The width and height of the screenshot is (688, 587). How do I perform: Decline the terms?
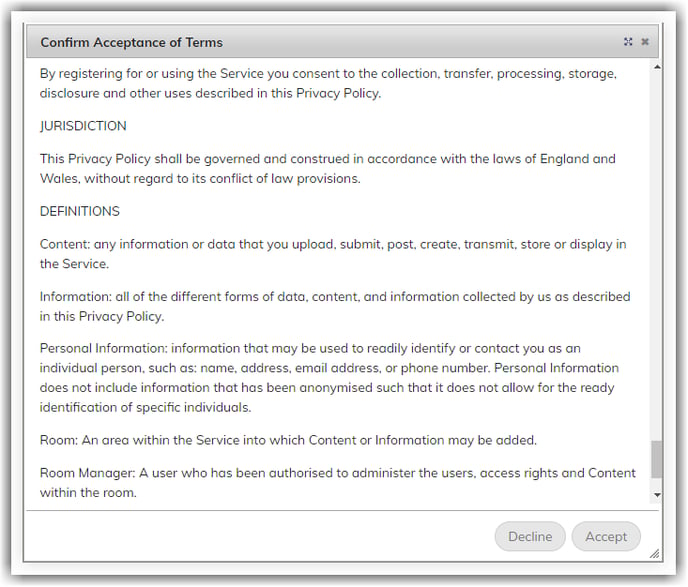tap(530, 537)
